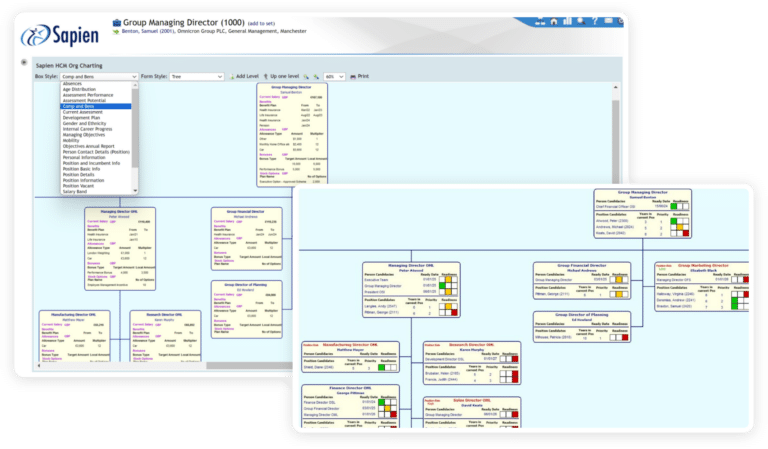Click Managing Director OML compensation box

tap(120, 249)
